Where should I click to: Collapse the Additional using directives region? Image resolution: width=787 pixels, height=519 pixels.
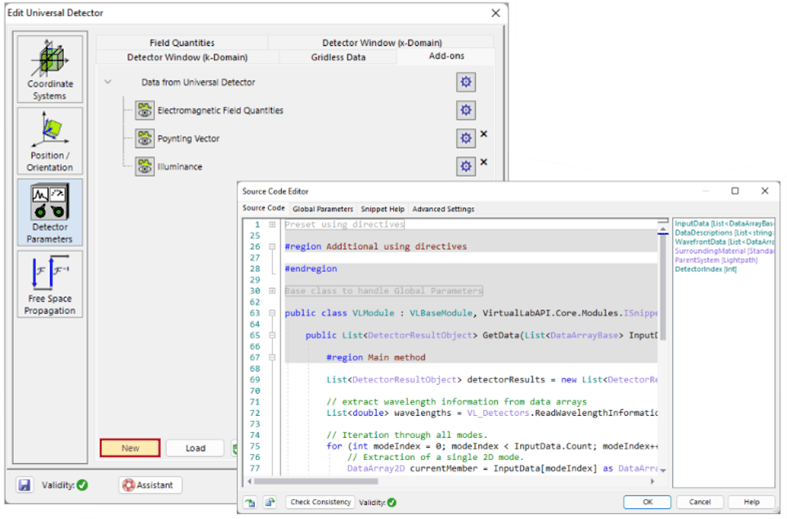[274, 246]
